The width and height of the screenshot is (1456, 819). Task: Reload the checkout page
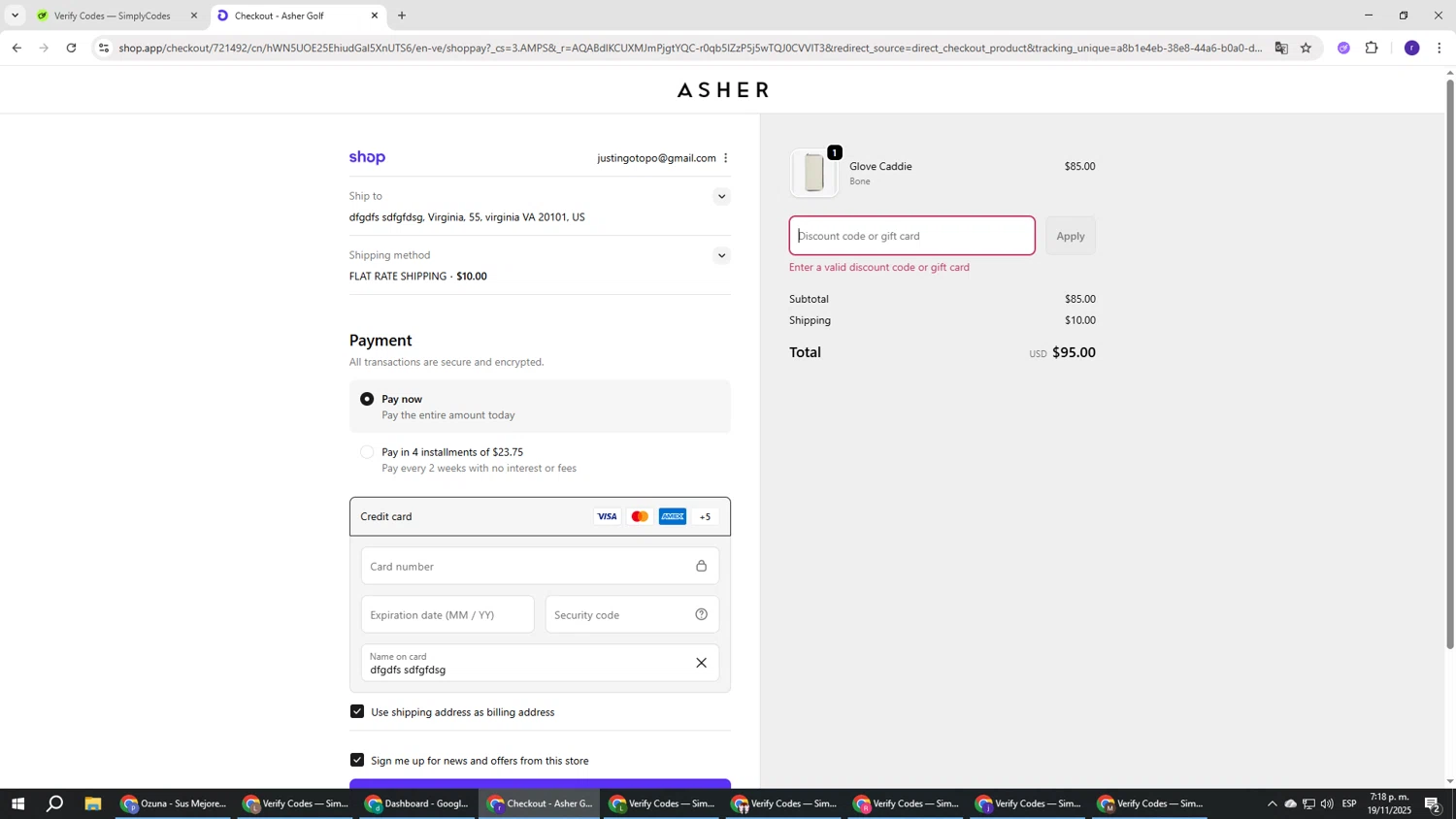[72, 48]
